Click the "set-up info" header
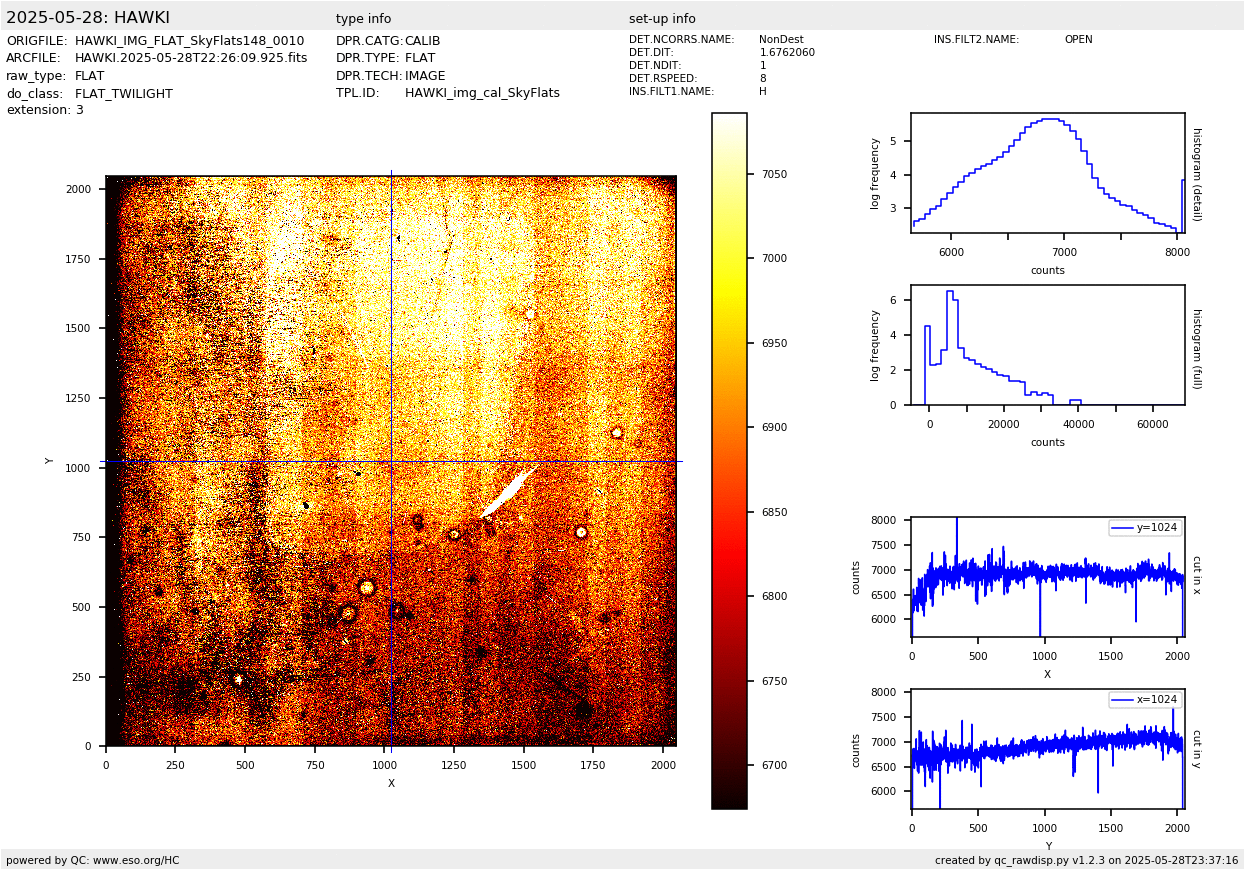The width and height of the screenshot is (1245, 870). [x=662, y=19]
